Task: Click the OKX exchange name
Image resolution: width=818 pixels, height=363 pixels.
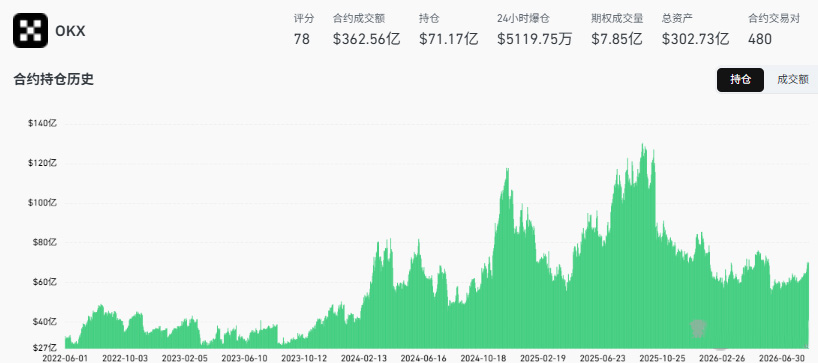Action: coord(70,31)
